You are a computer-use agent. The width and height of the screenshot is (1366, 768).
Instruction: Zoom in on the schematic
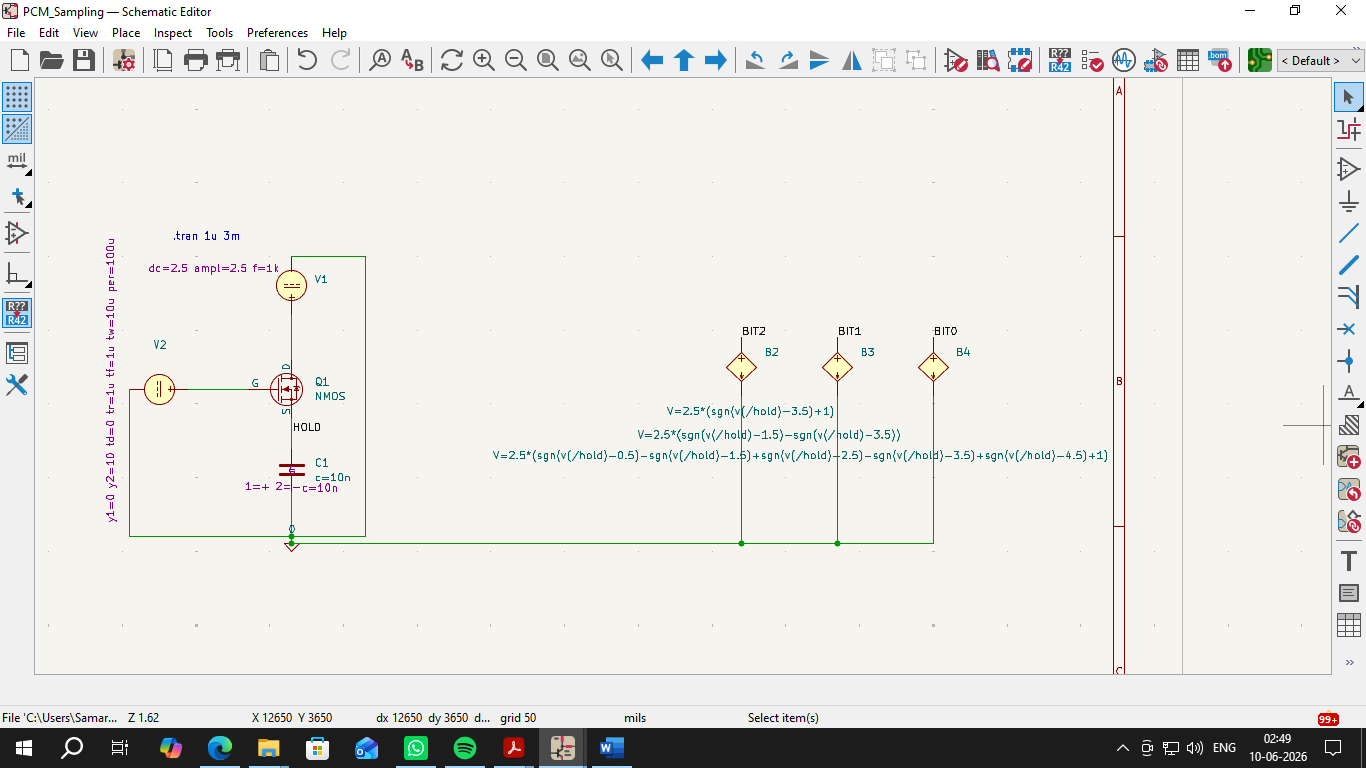click(x=484, y=60)
